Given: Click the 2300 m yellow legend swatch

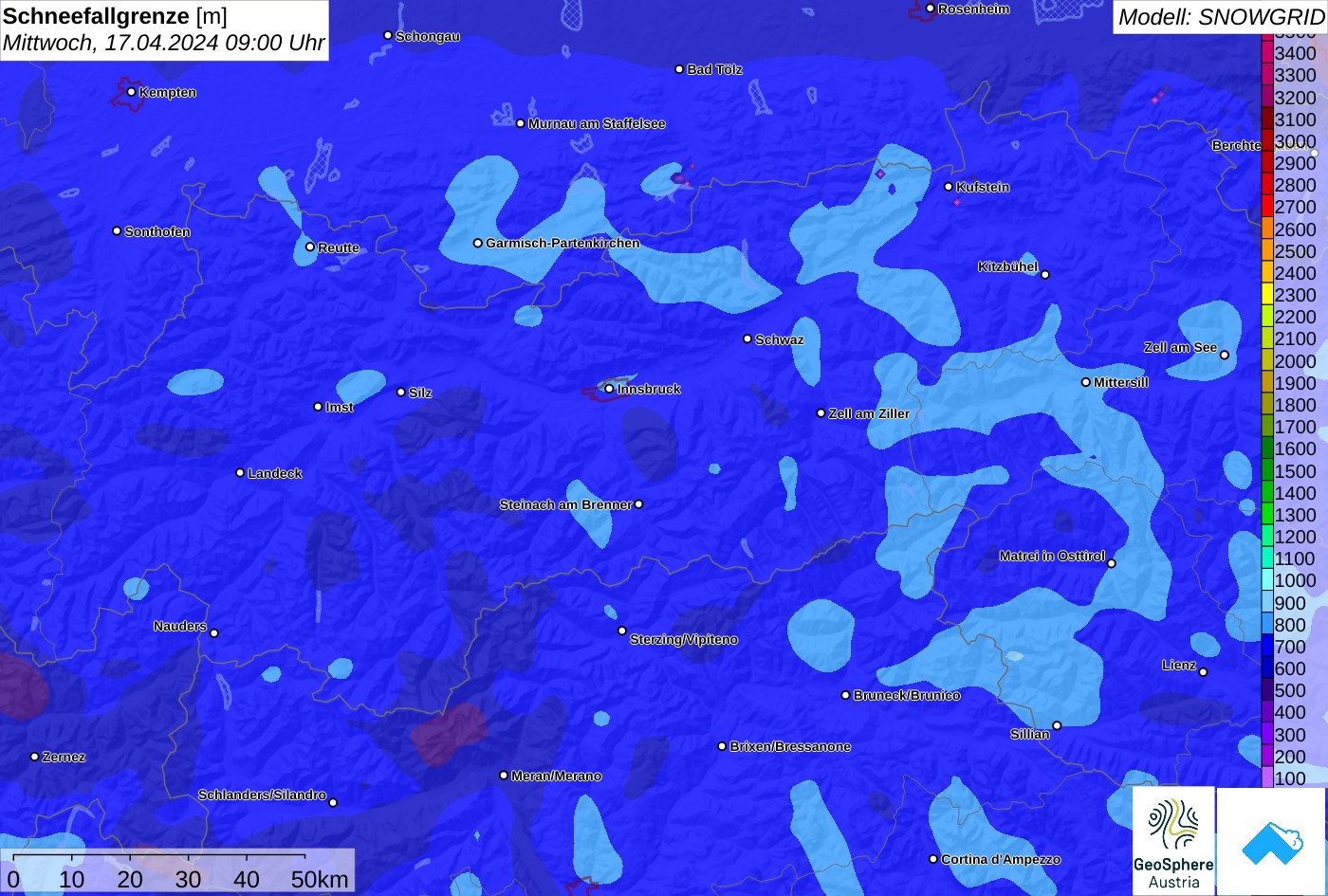Looking at the screenshot, I should 1267,296.
